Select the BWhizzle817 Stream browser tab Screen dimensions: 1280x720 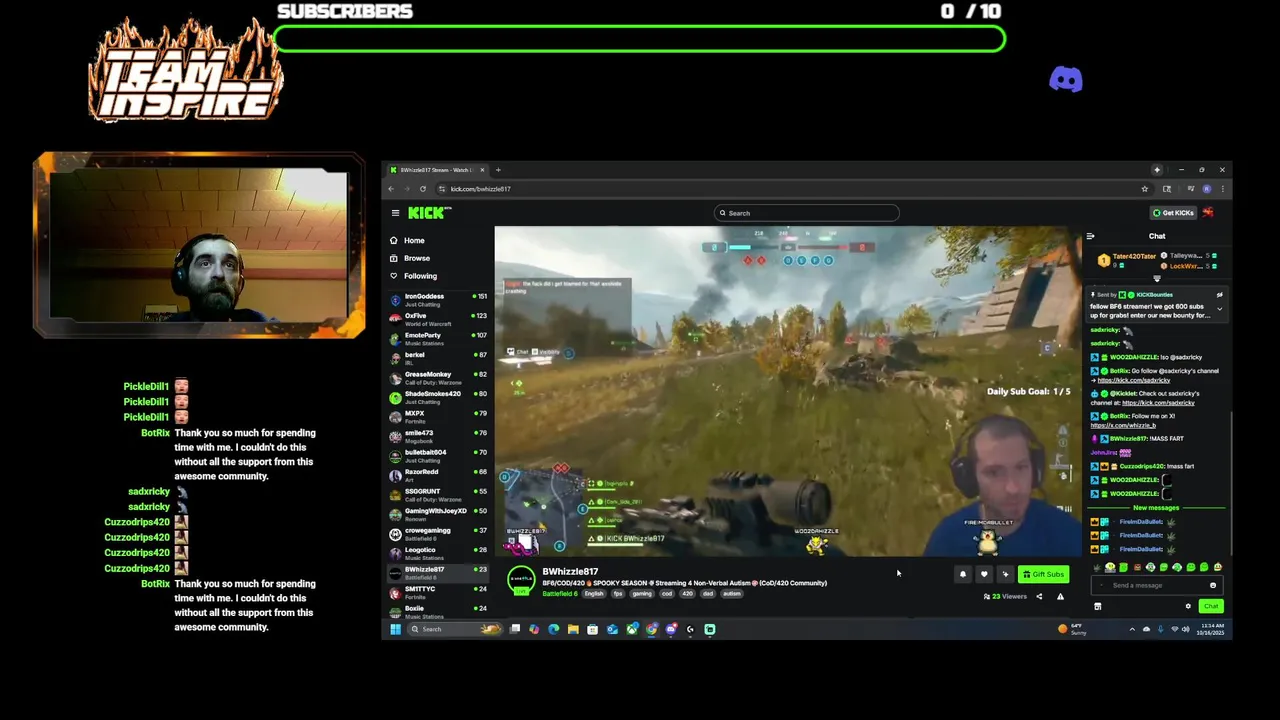coord(438,170)
